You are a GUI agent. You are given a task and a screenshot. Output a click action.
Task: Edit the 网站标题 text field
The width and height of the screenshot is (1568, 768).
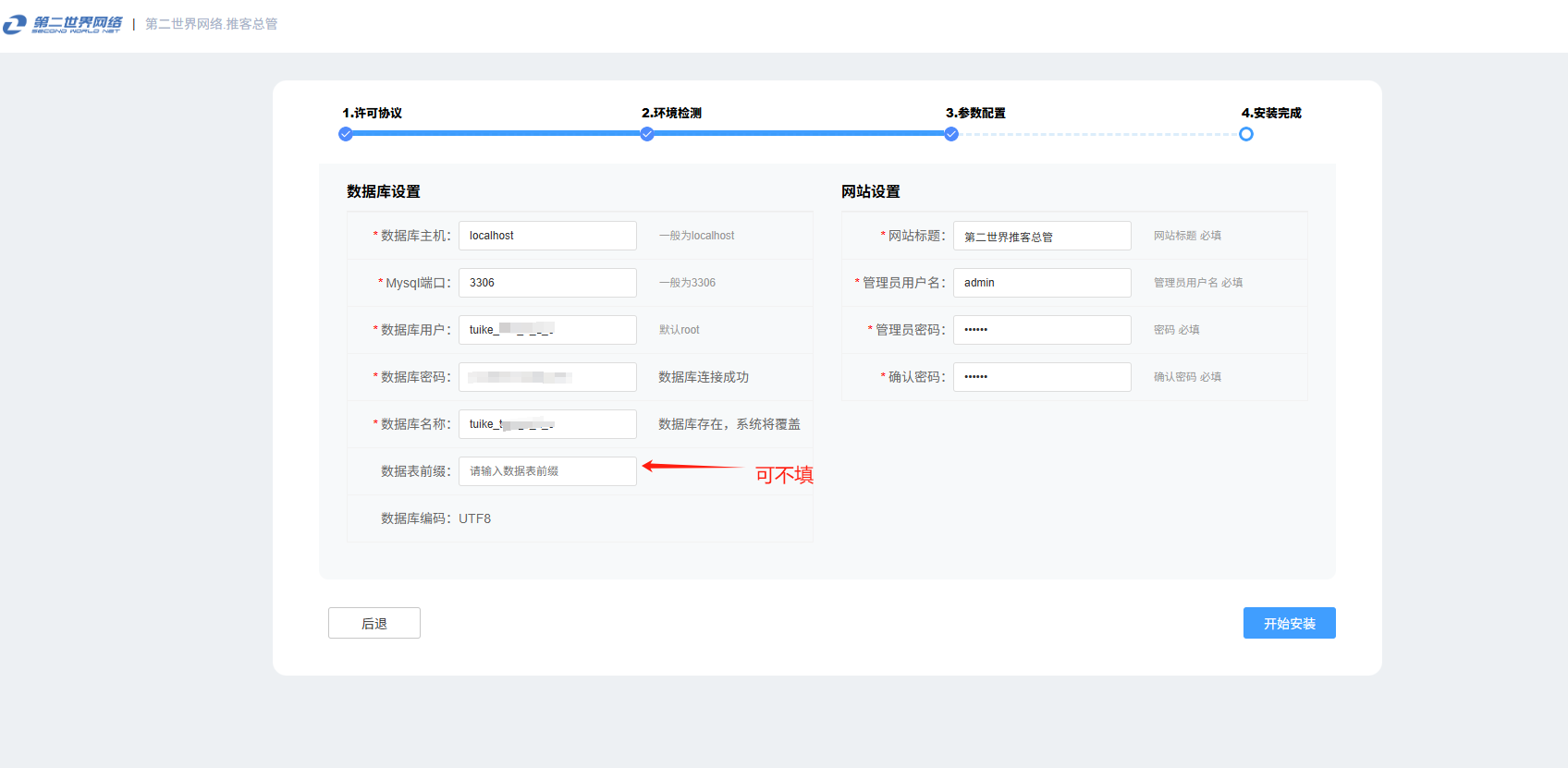pyautogui.click(x=1042, y=236)
